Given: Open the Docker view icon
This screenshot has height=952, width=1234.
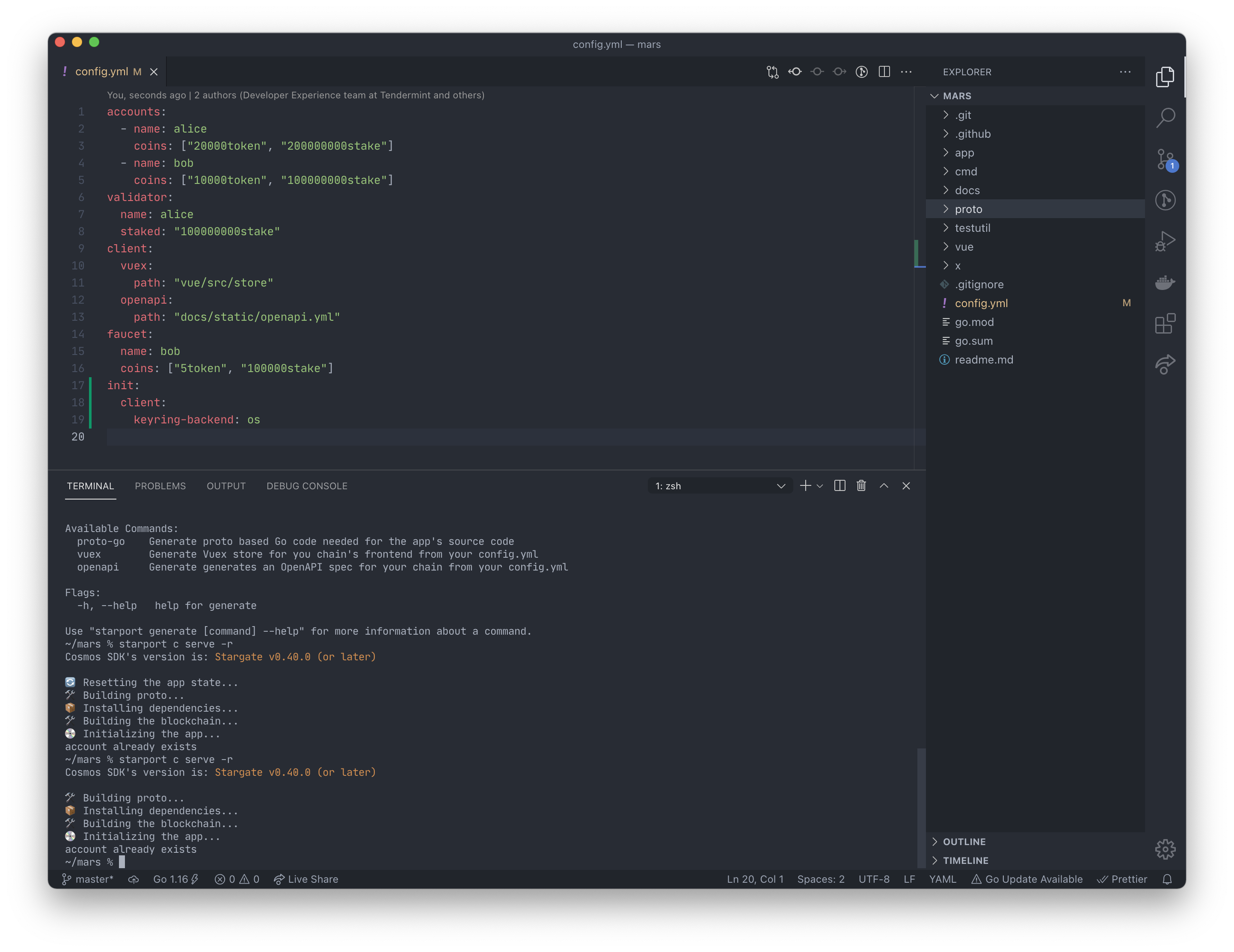Looking at the screenshot, I should tap(1165, 282).
